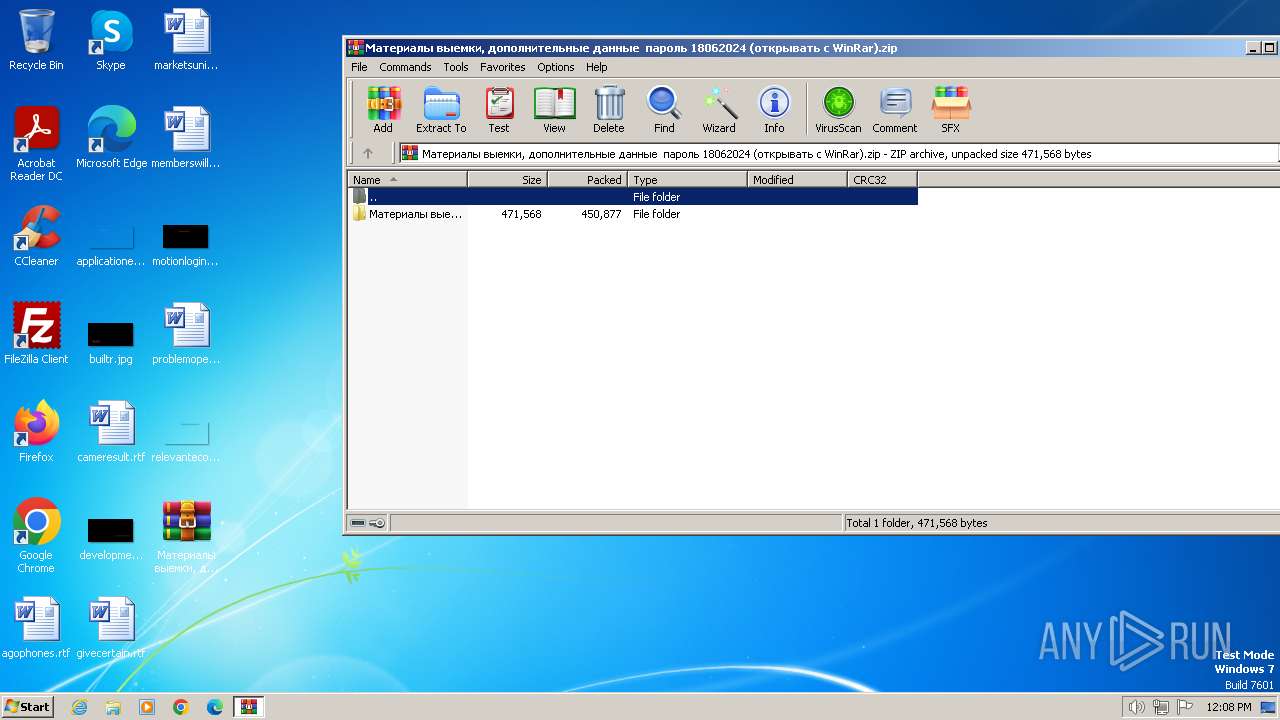Sort by Type column header

pyautogui.click(x=688, y=180)
